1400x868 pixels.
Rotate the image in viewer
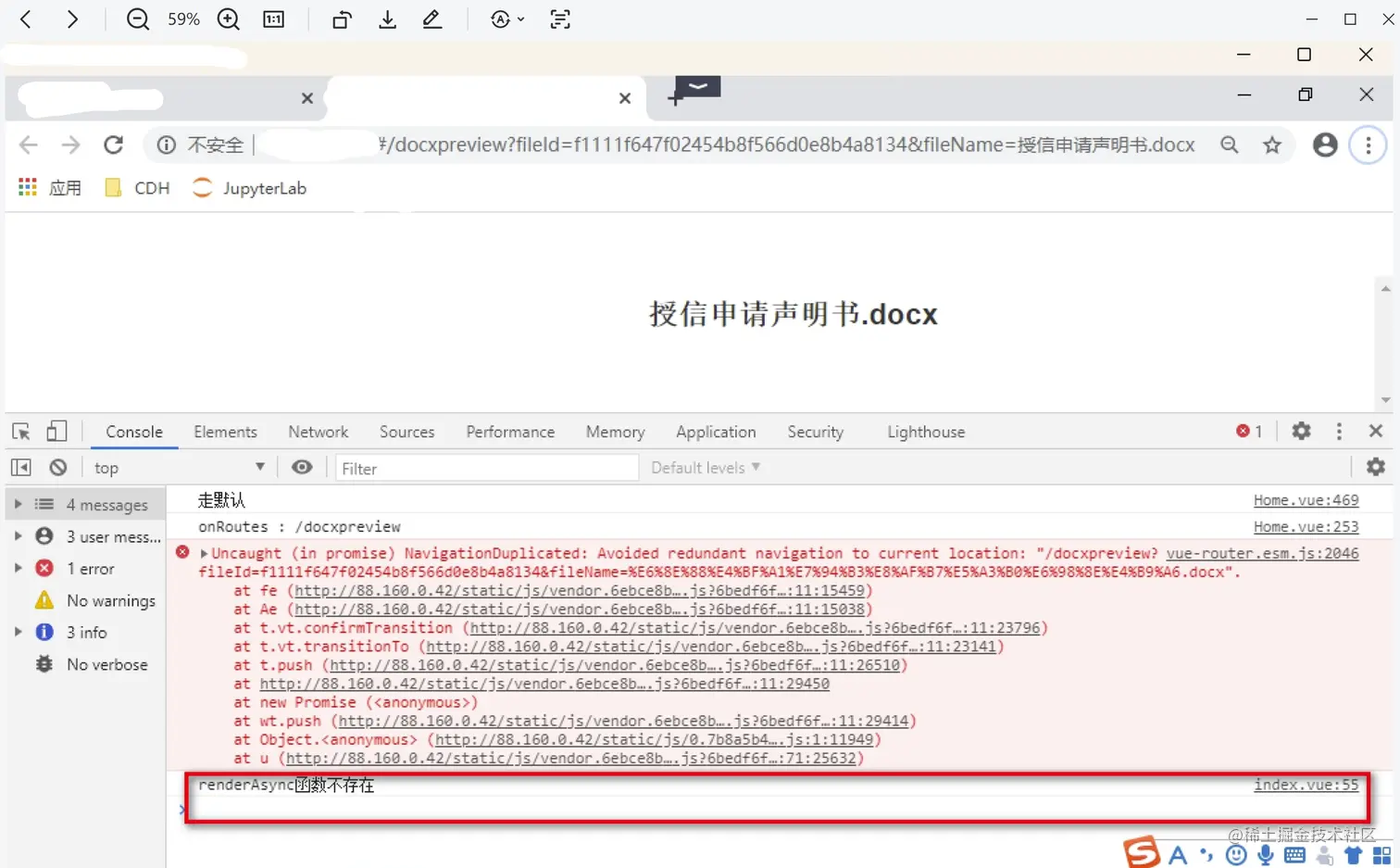point(342,19)
